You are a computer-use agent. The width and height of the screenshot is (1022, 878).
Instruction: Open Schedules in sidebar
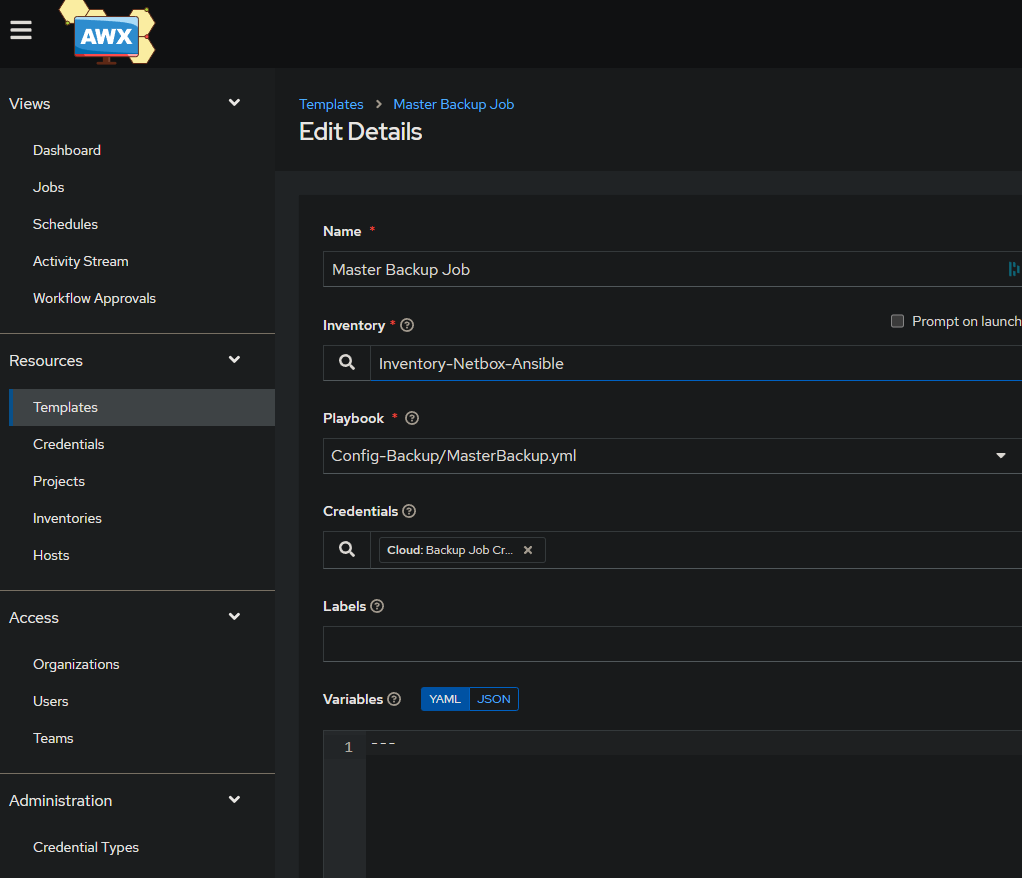[x=65, y=225]
